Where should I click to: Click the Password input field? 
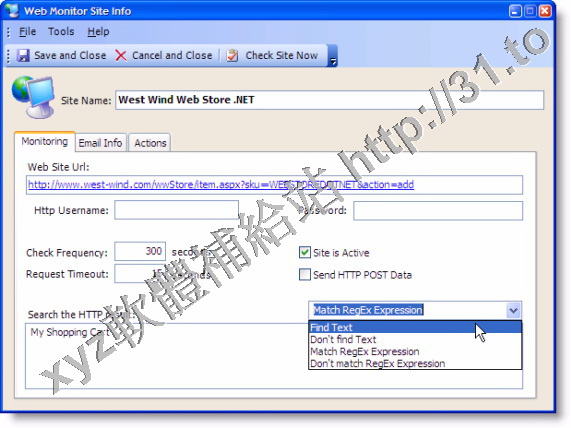pyautogui.click(x=438, y=211)
